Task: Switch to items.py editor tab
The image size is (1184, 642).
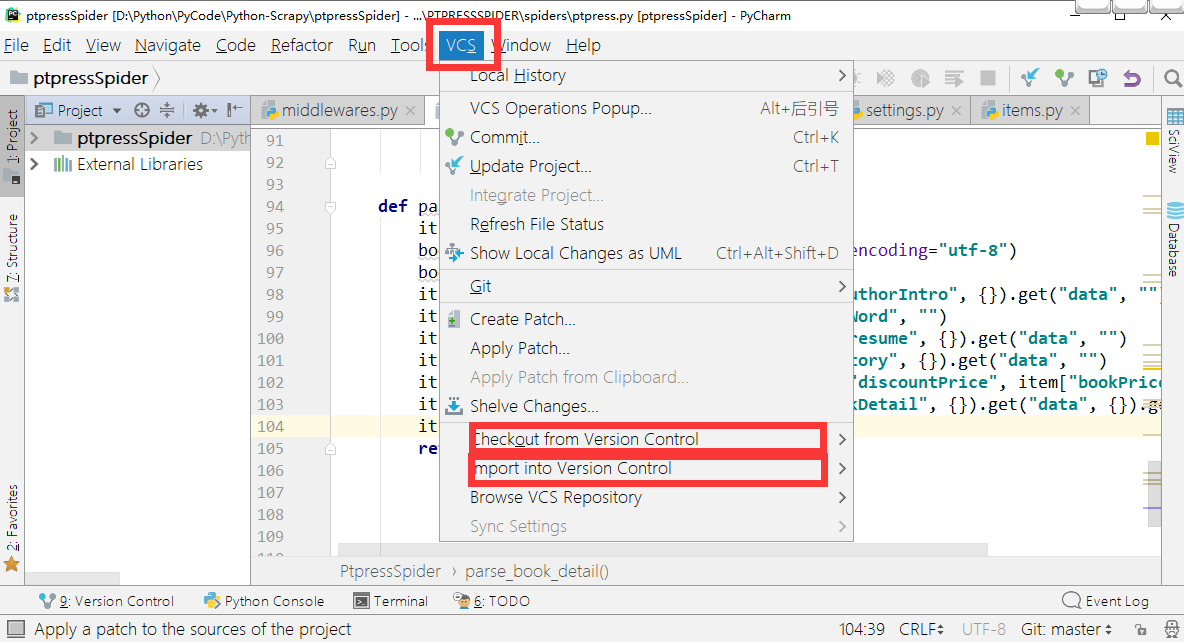Action: (1031, 110)
